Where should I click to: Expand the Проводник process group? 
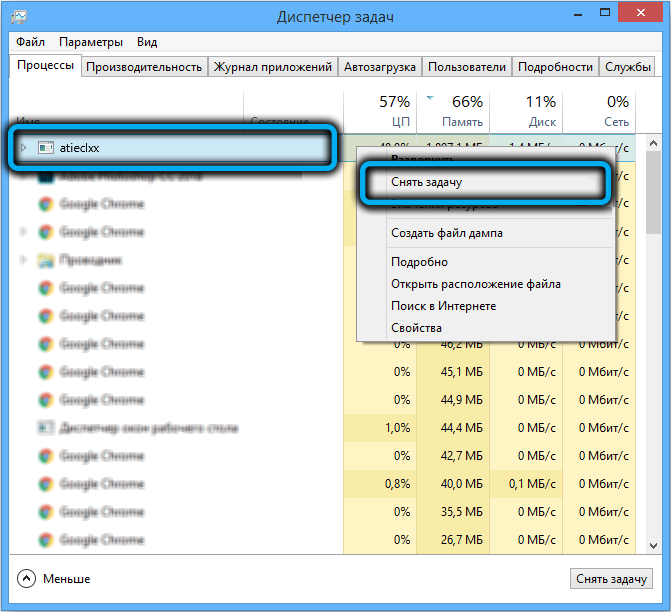pyautogui.click(x=24, y=260)
